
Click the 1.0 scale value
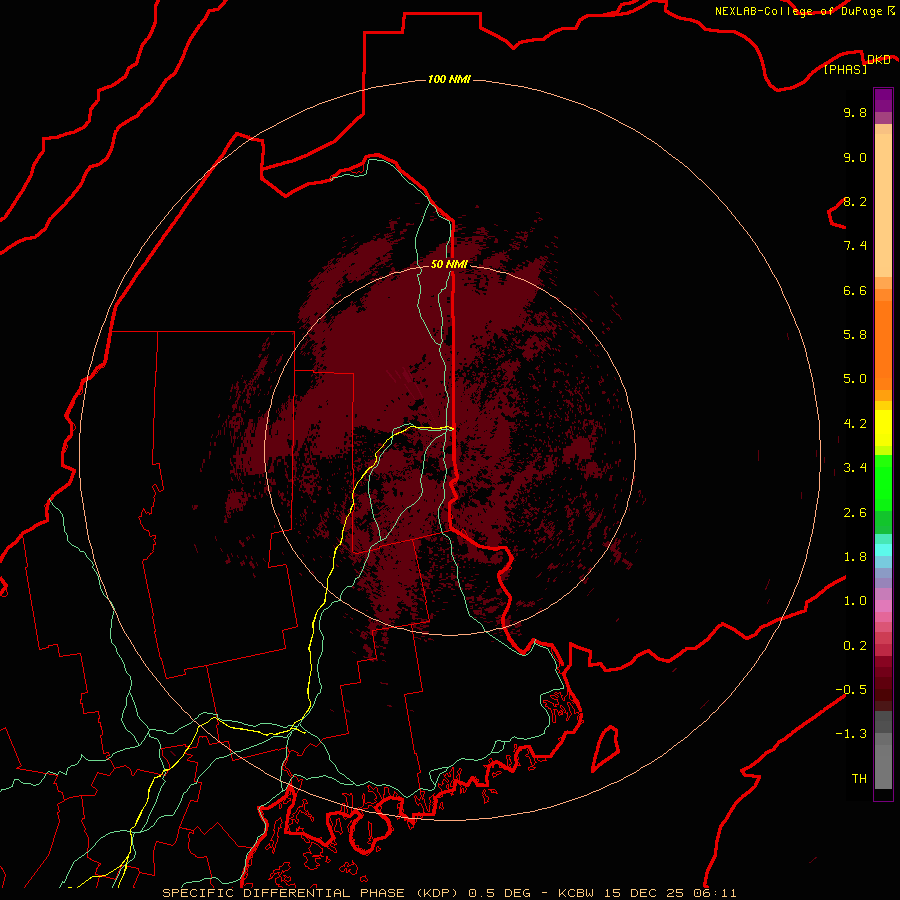click(x=855, y=601)
